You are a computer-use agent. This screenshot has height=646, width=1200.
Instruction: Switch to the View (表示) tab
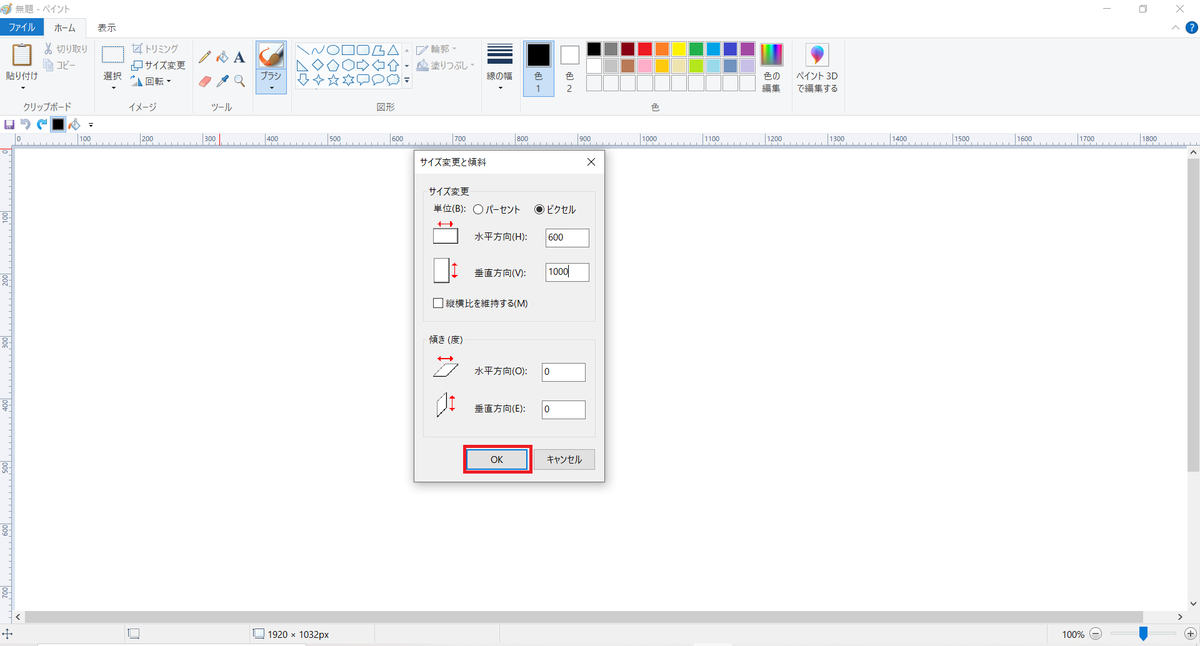click(x=106, y=28)
